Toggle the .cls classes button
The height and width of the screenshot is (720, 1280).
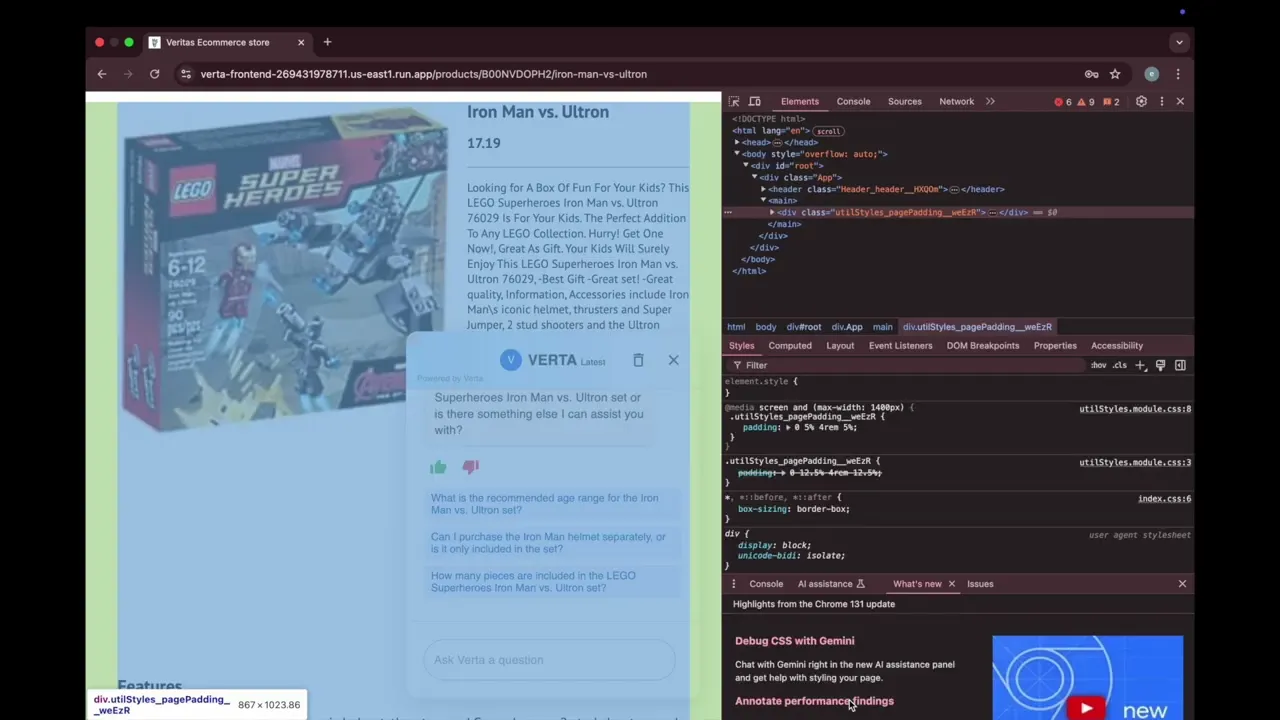[1119, 366]
